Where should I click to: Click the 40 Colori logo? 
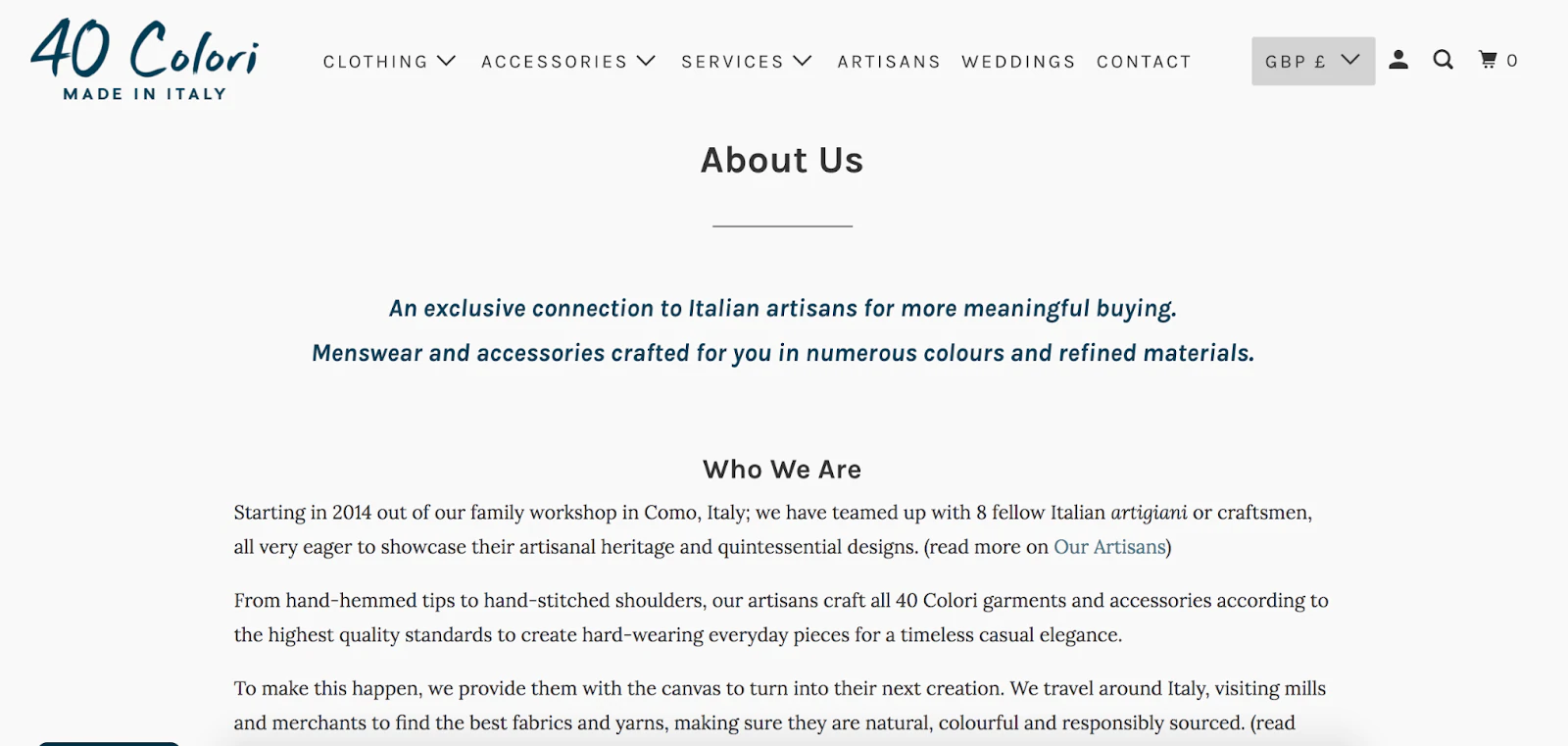click(x=145, y=60)
